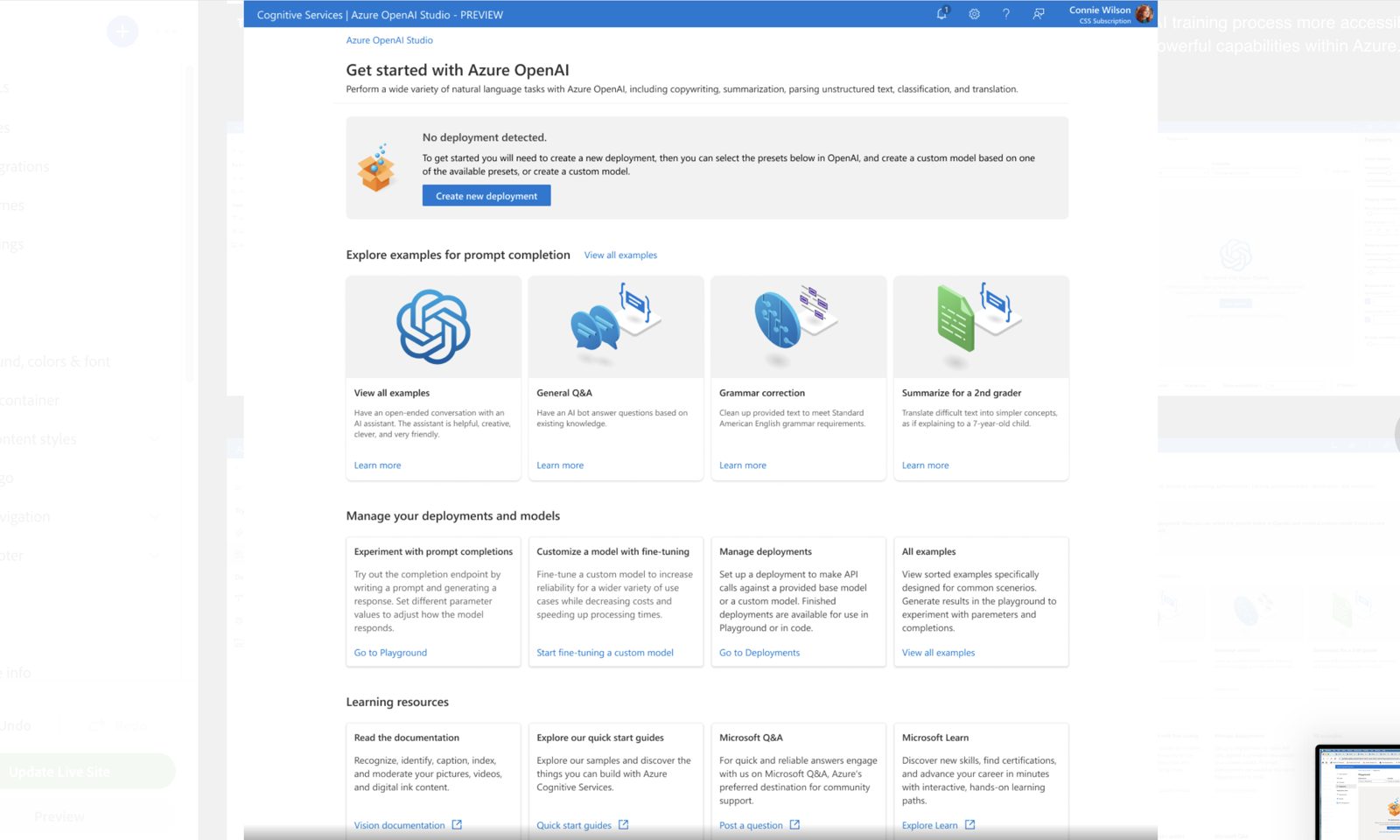Click the All examples card title
The image size is (1400, 840).
[928, 552]
